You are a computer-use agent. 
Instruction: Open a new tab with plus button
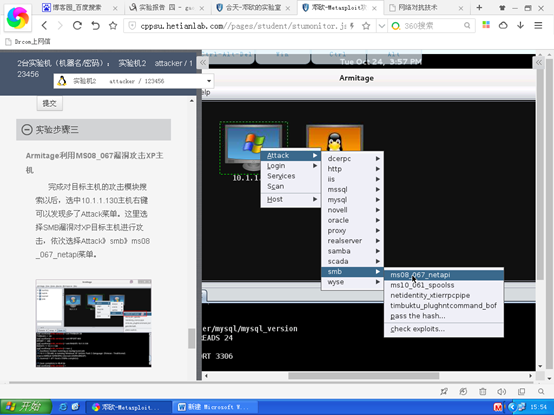point(479,7)
